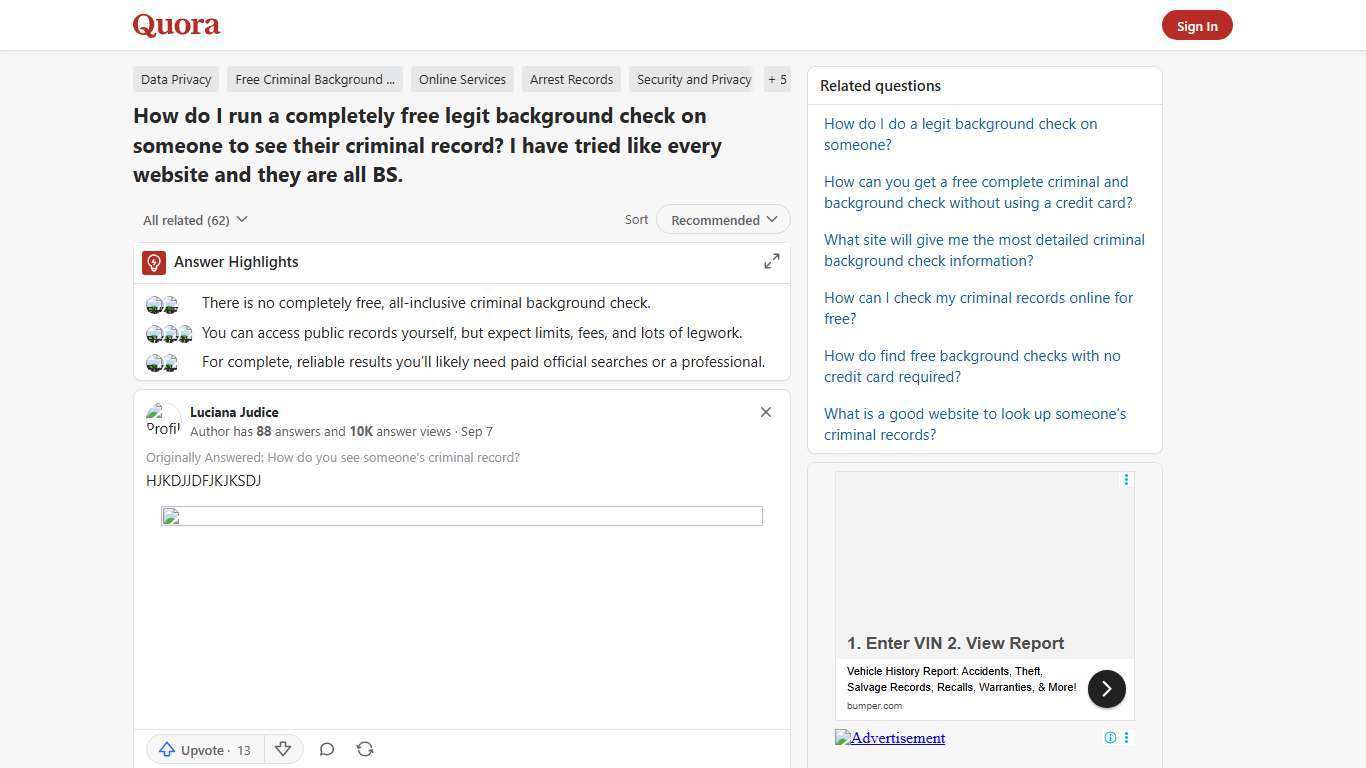
Task: Click the Security and Privacy topic pill
Action: coord(693,79)
